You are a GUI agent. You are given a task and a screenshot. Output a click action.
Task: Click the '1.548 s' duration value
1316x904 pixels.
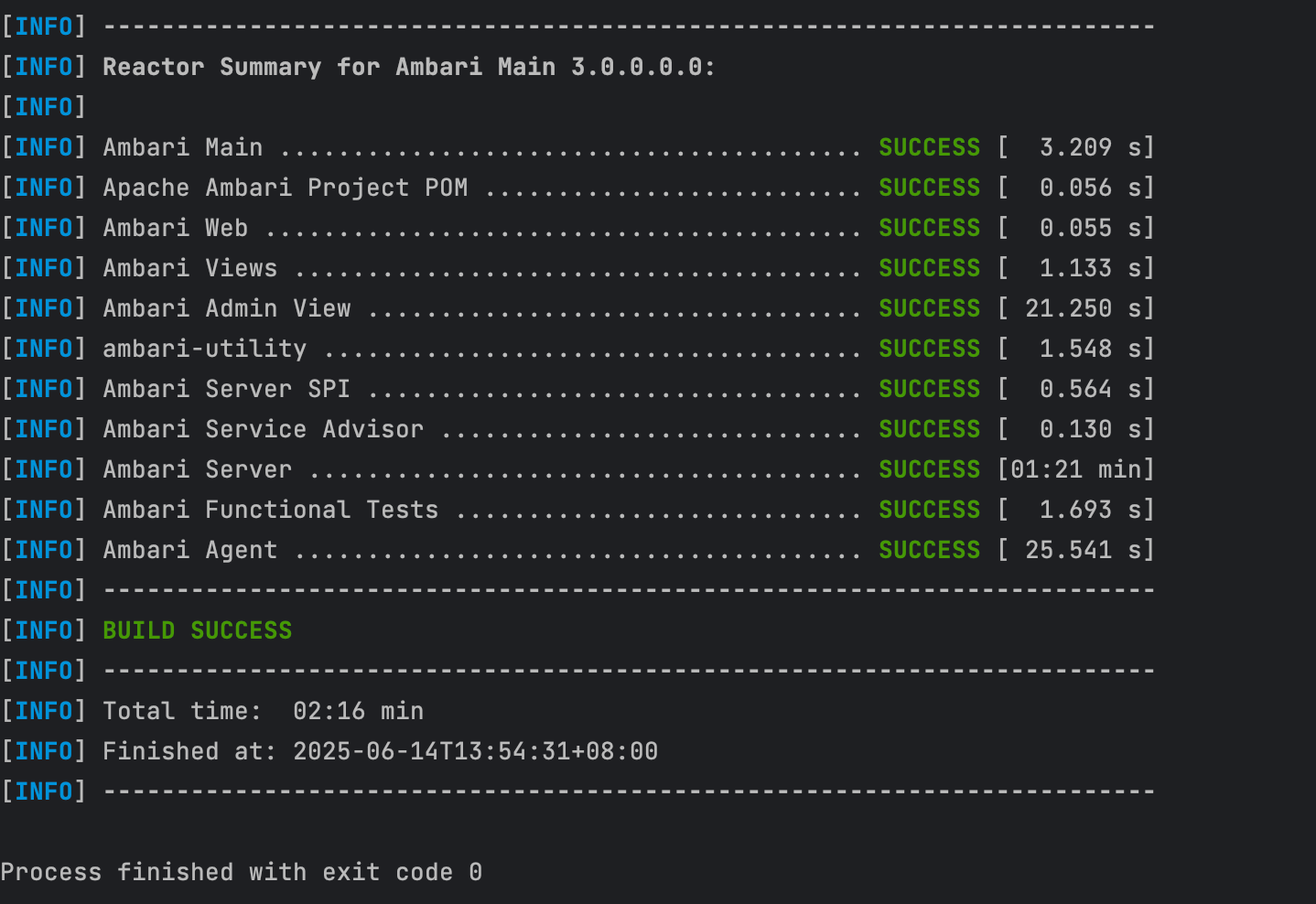click(1091, 349)
